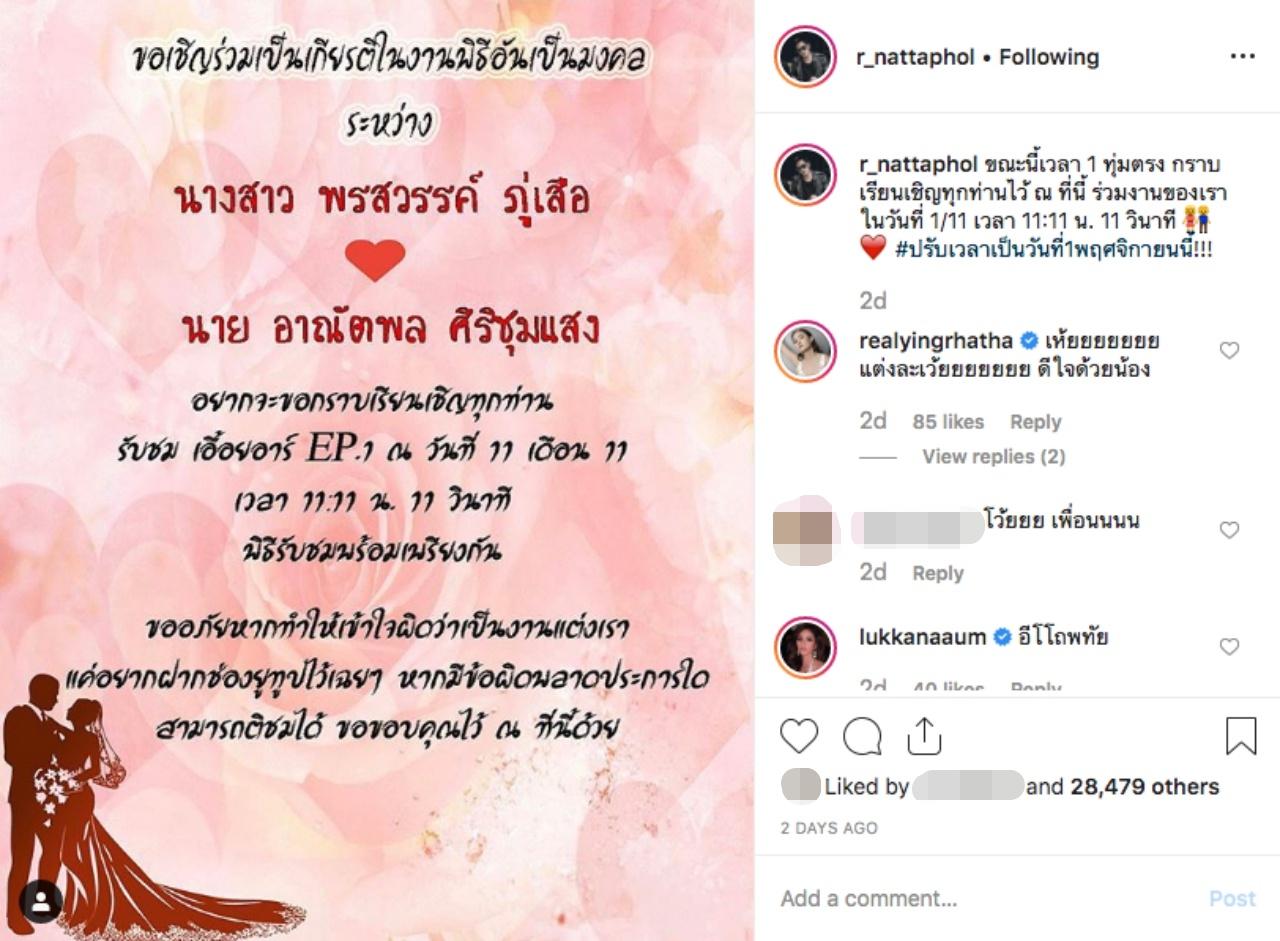The width and height of the screenshot is (1280, 941).
Task: Open lukkanaaum's profile avatar
Action: [x=805, y=647]
